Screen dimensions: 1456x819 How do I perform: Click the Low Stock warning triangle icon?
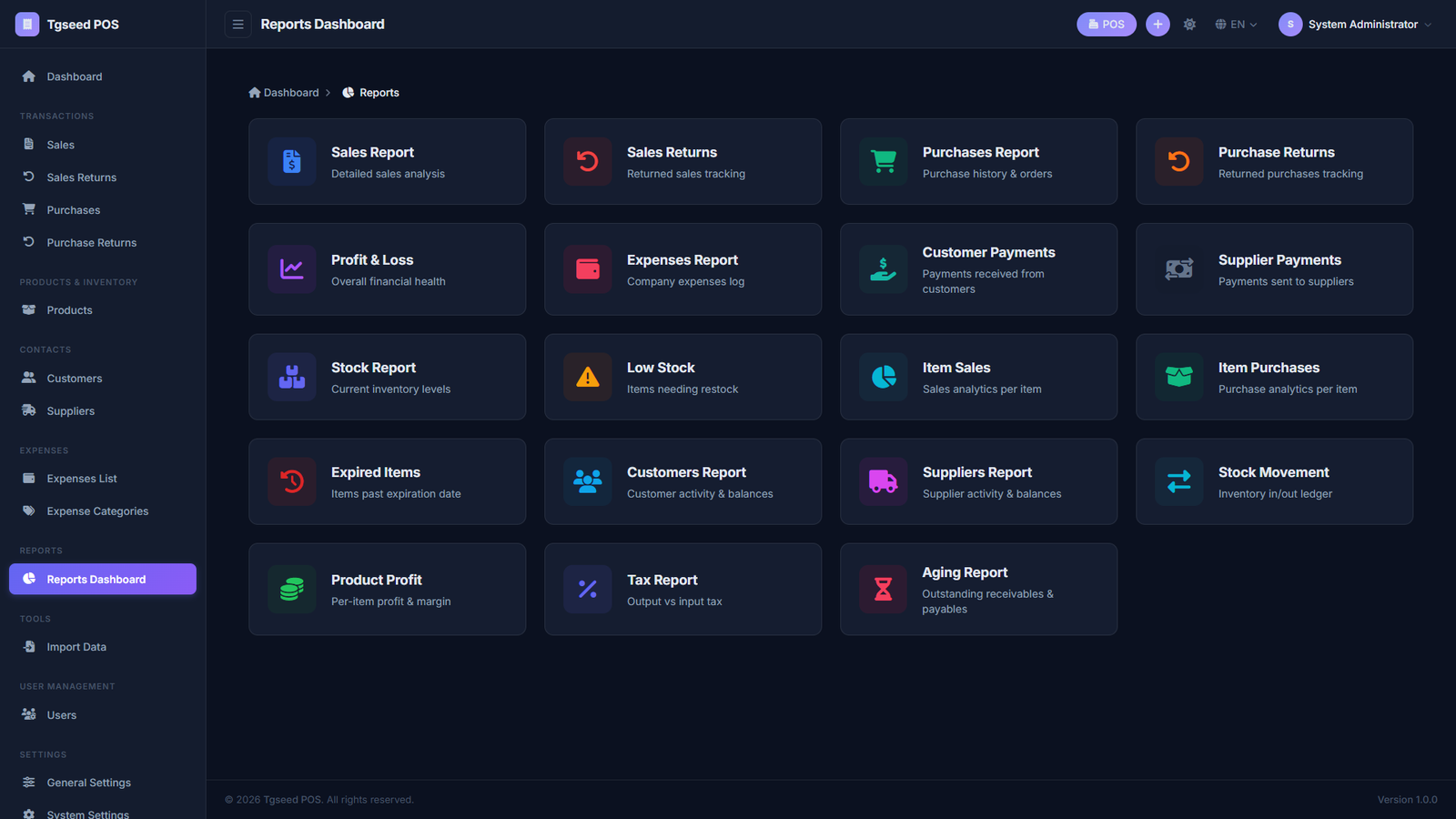click(588, 377)
